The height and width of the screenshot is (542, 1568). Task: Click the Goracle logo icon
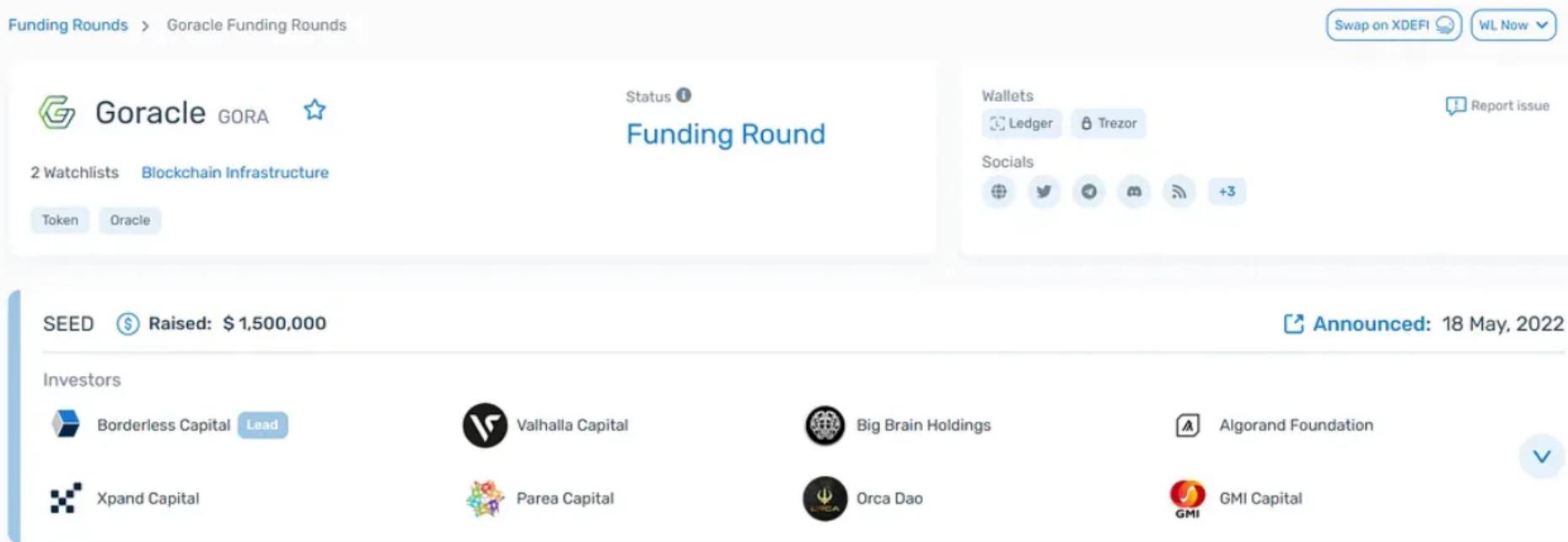(x=57, y=112)
